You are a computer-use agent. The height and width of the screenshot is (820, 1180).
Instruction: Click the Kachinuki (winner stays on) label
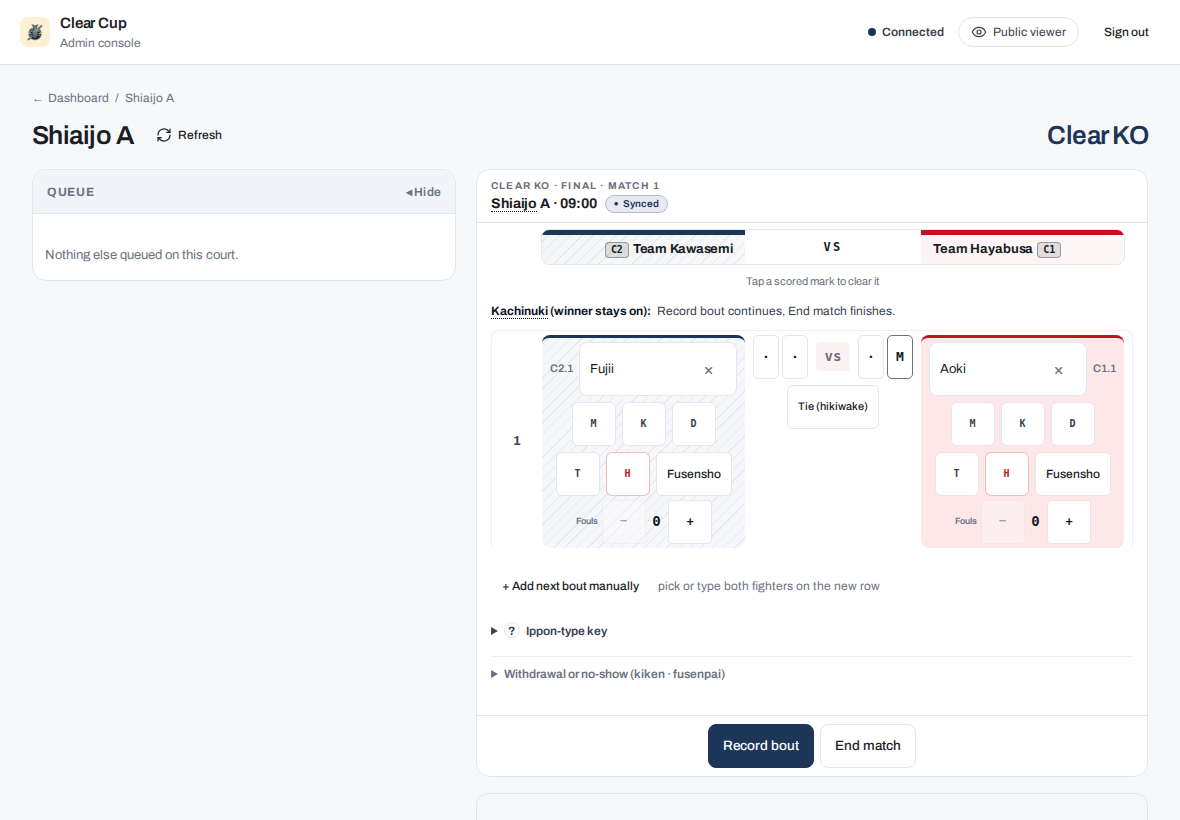[570, 311]
